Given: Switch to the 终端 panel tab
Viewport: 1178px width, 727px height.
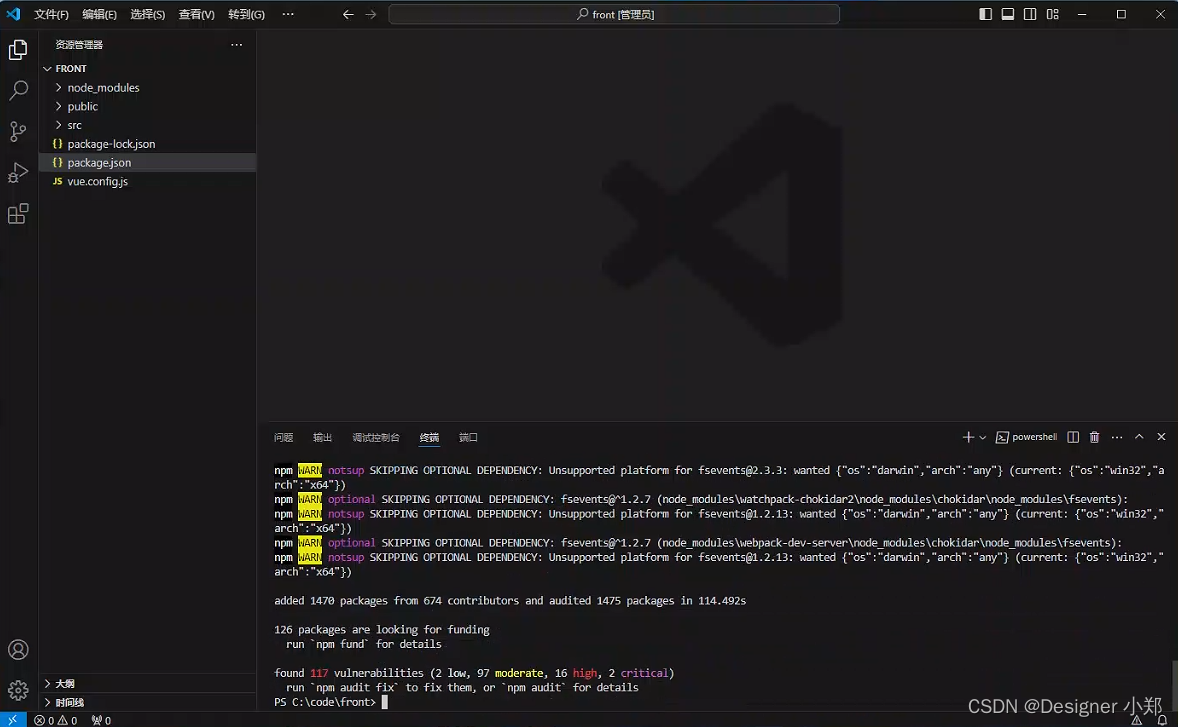Looking at the screenshot, I should point(429,437).
